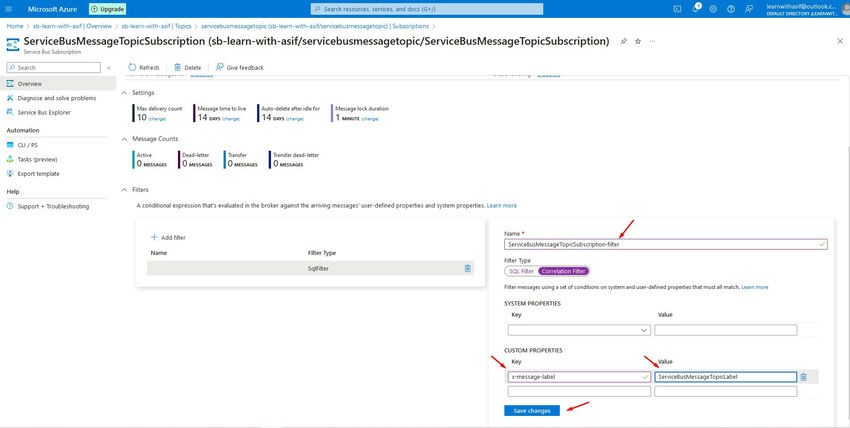Click Add filter link
This screenshot has width=850, height=428.
168,237
